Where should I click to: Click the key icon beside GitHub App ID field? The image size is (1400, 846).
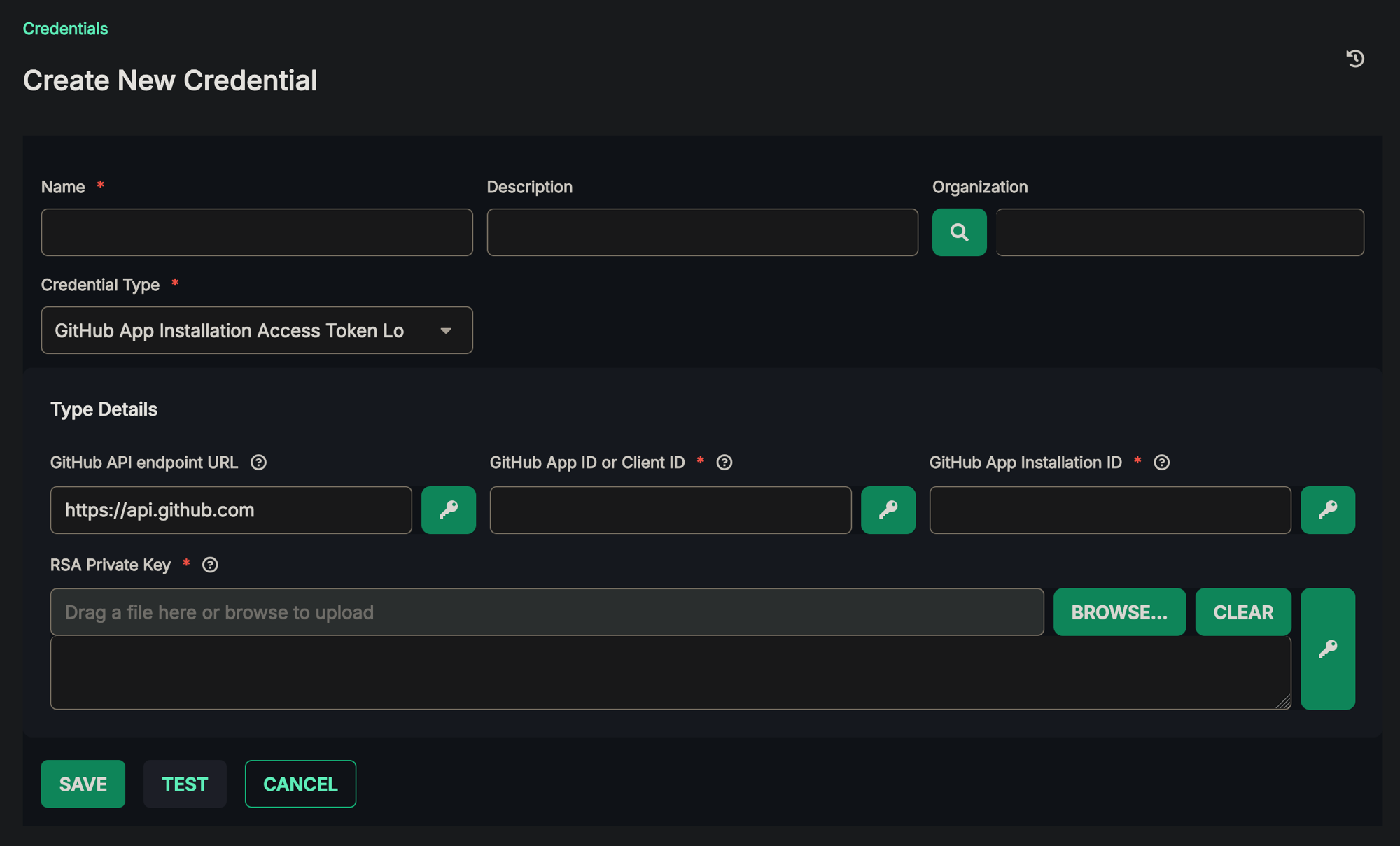click(888, 510)
